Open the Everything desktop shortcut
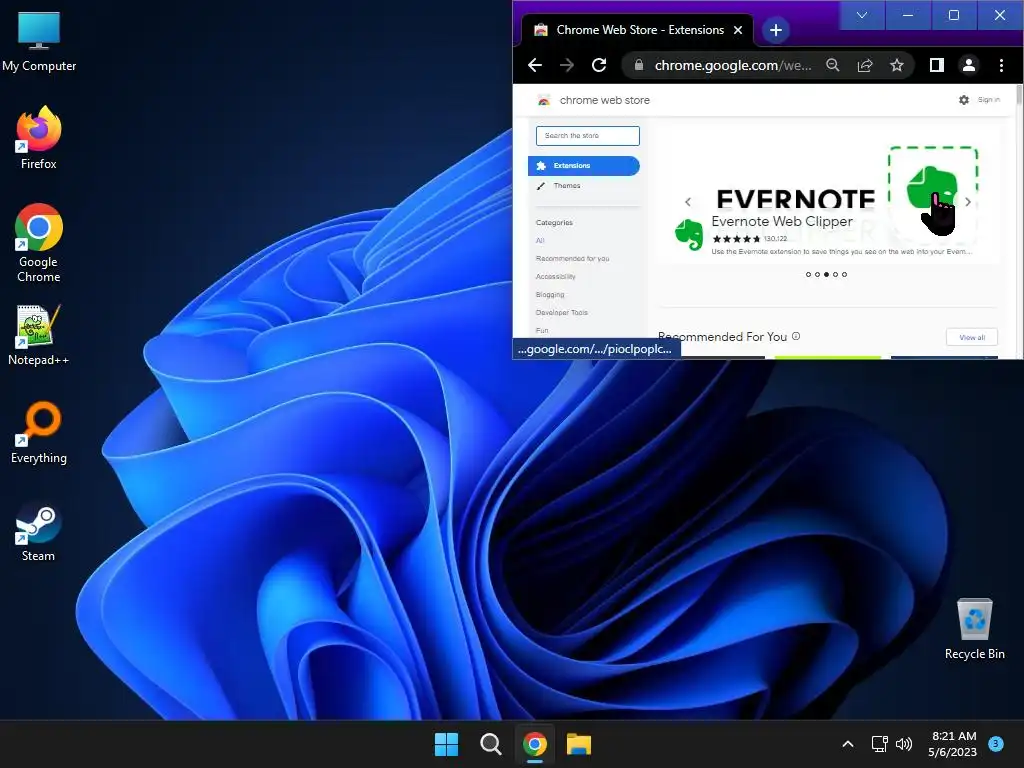The height and width of the screenshot is (768, 1024). pos(39,432)
